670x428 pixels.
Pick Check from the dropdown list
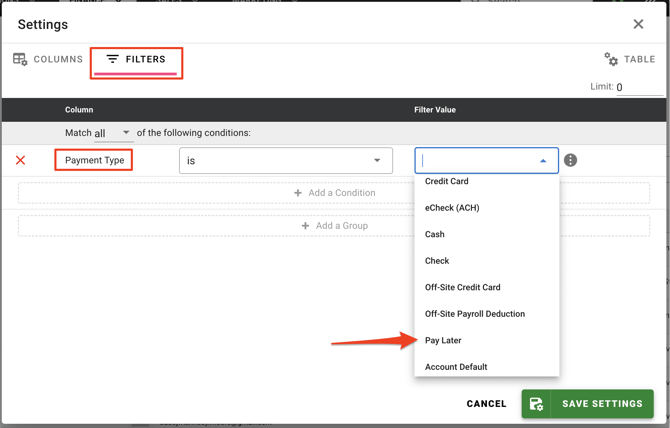coord(437,261)
